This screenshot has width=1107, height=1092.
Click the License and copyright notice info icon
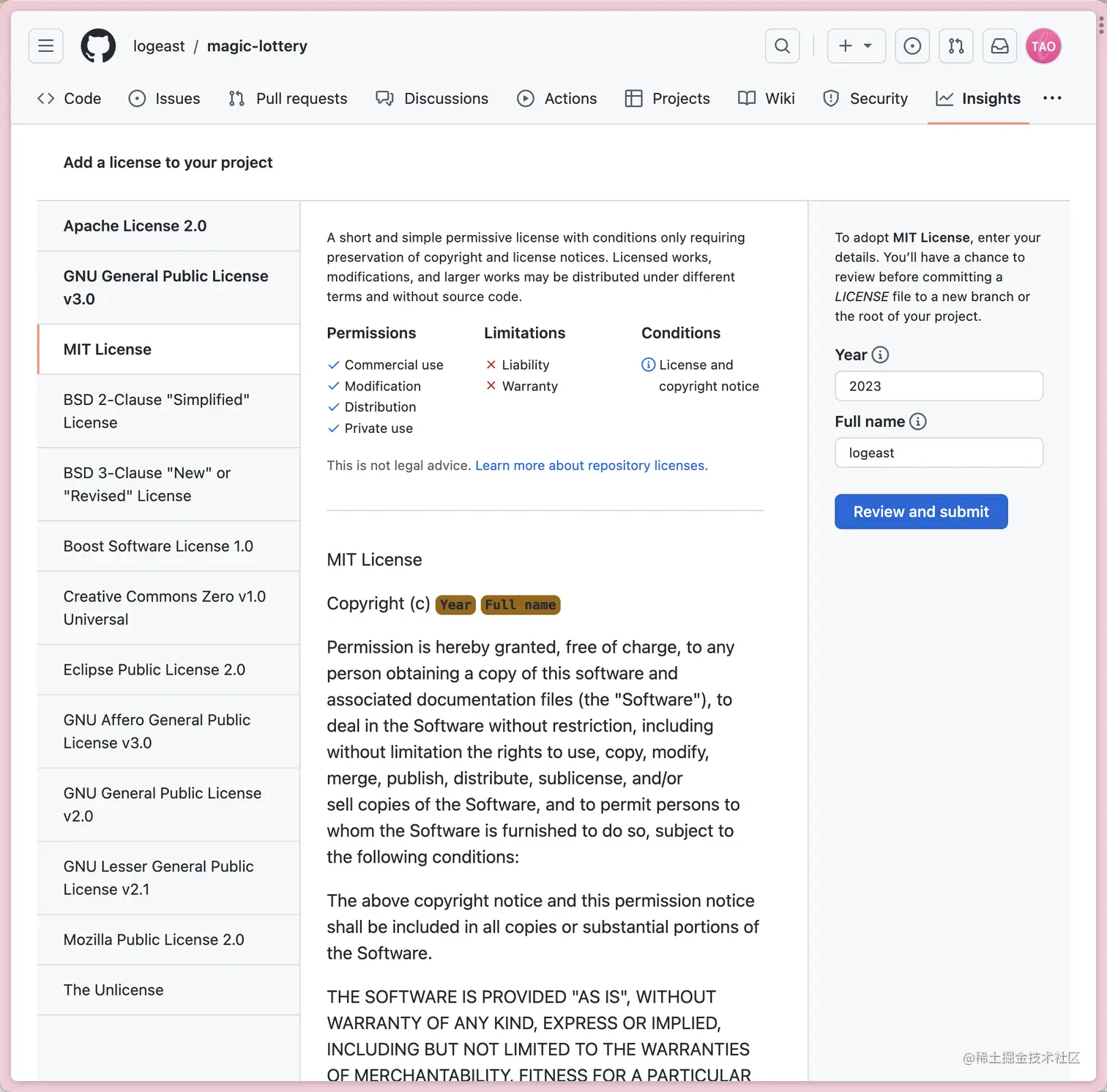tap(649, 365)
